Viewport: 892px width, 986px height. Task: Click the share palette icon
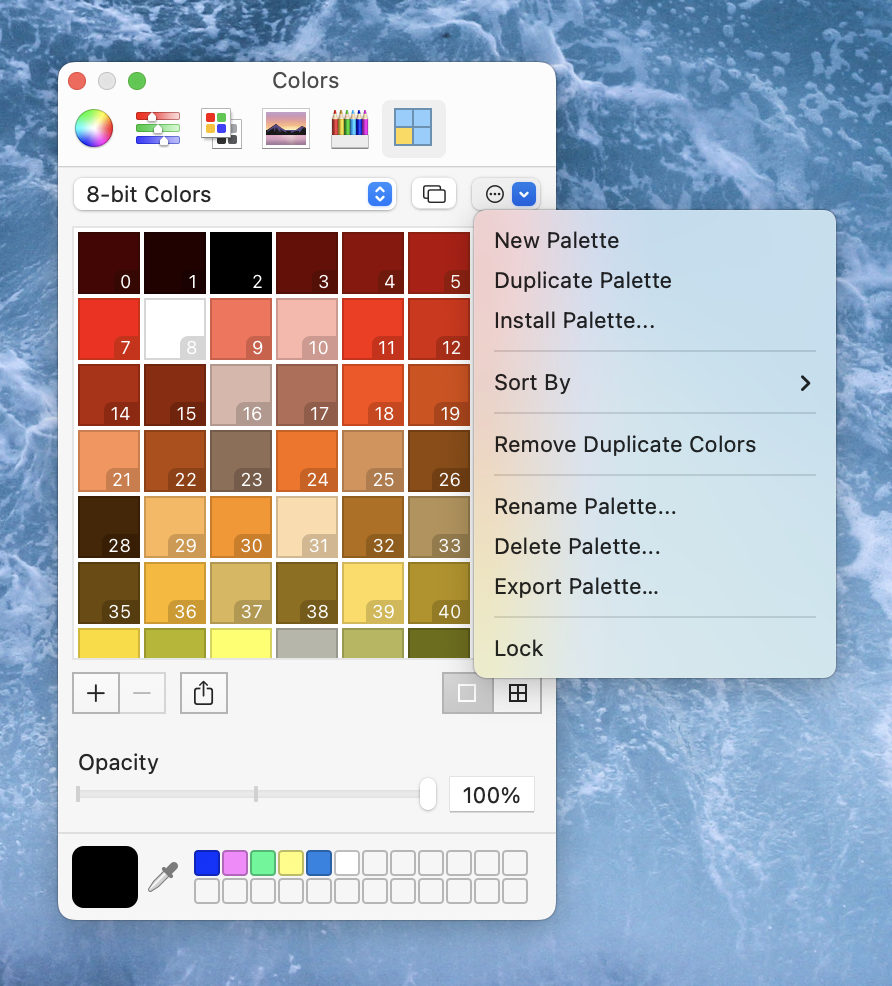(x=204, y=693)
